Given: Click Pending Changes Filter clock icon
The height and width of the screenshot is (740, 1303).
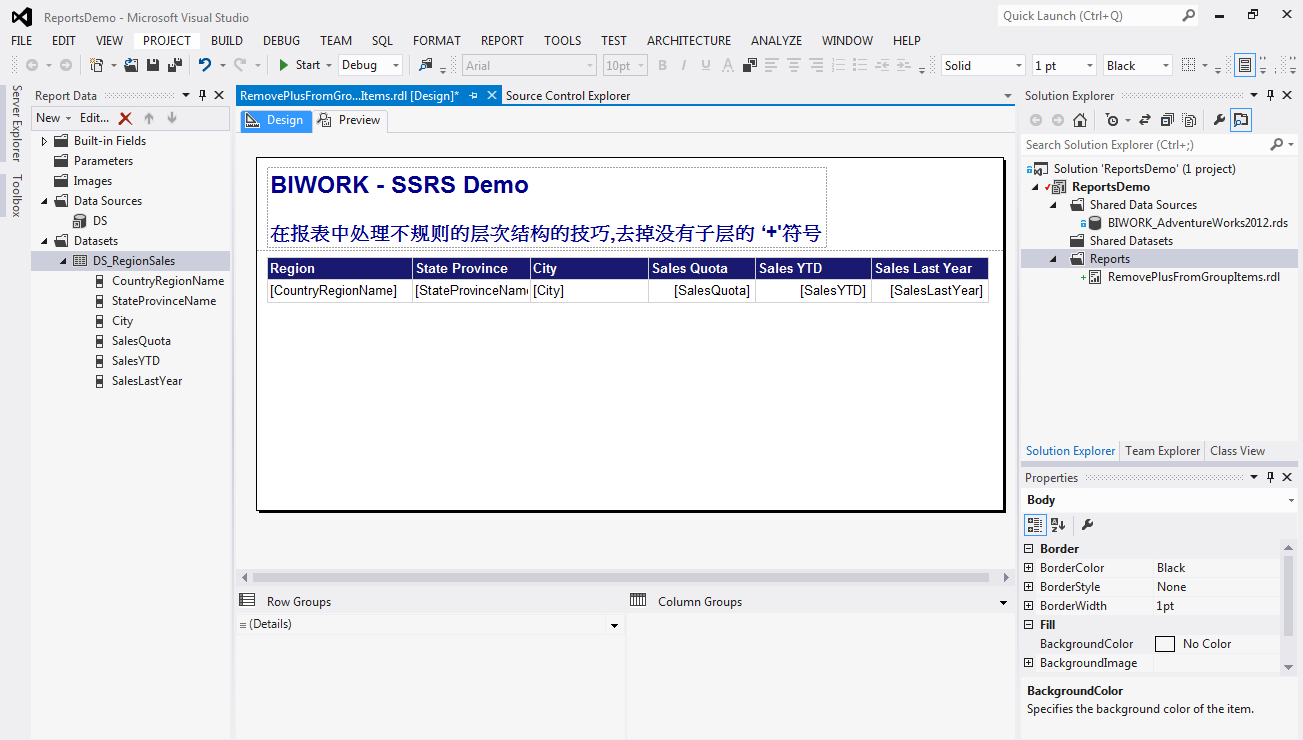Looking at the screenshot, I should [x=1112, y=120].
